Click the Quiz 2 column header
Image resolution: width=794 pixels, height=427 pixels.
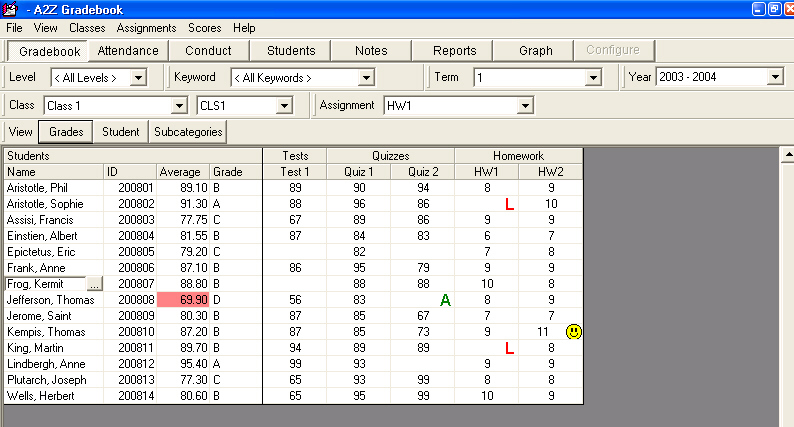(423, 172)
